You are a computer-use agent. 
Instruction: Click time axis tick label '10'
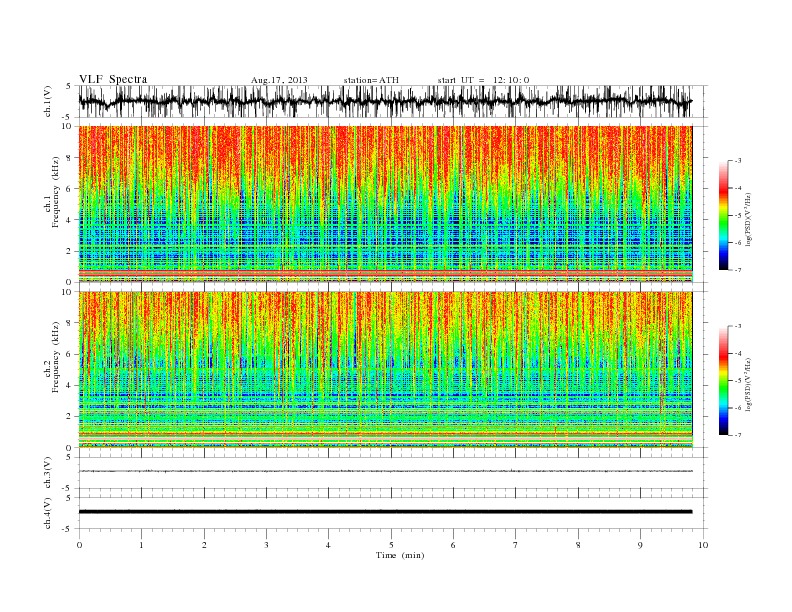click(703, 545)
